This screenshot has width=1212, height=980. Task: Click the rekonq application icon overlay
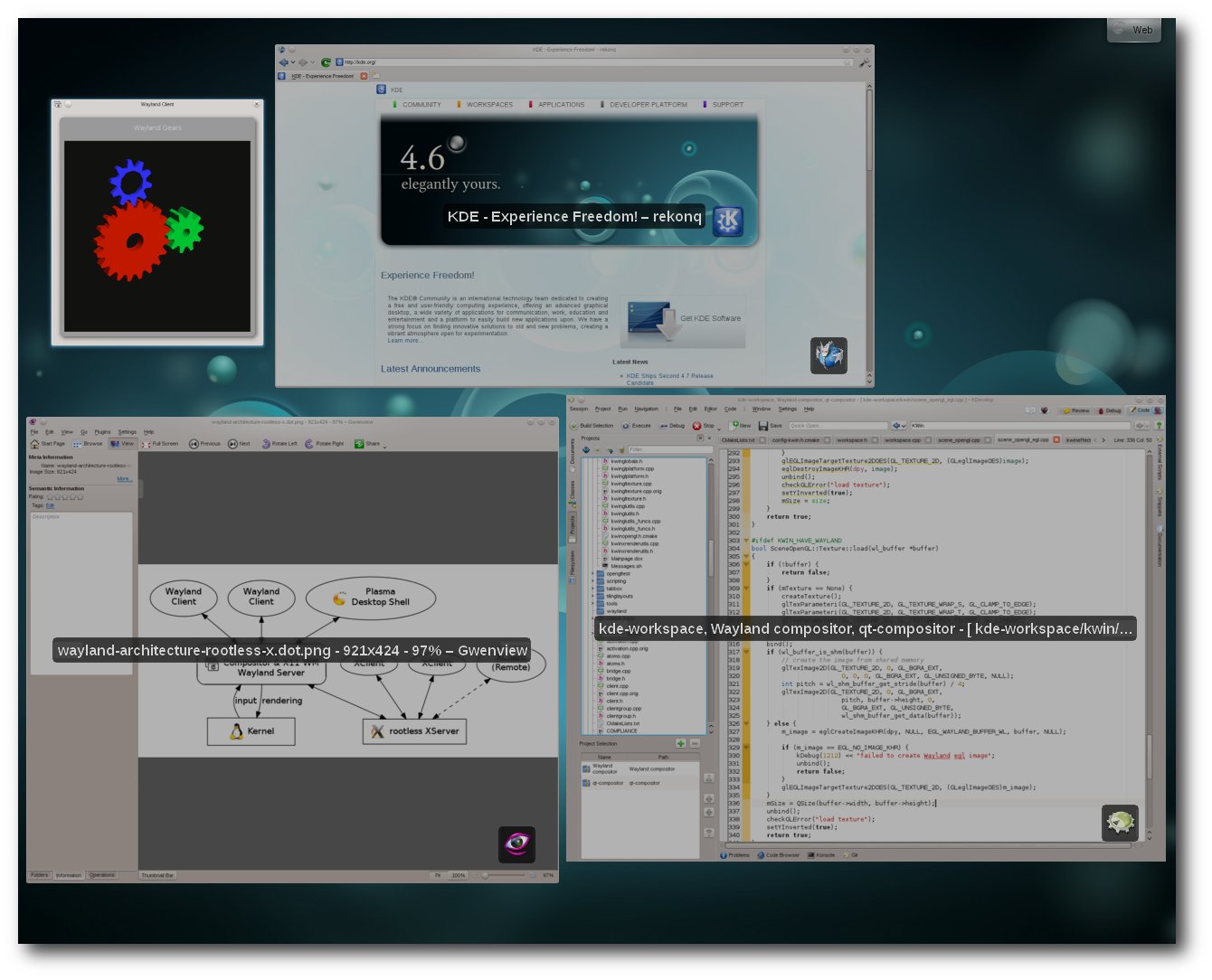pos(829,355)
